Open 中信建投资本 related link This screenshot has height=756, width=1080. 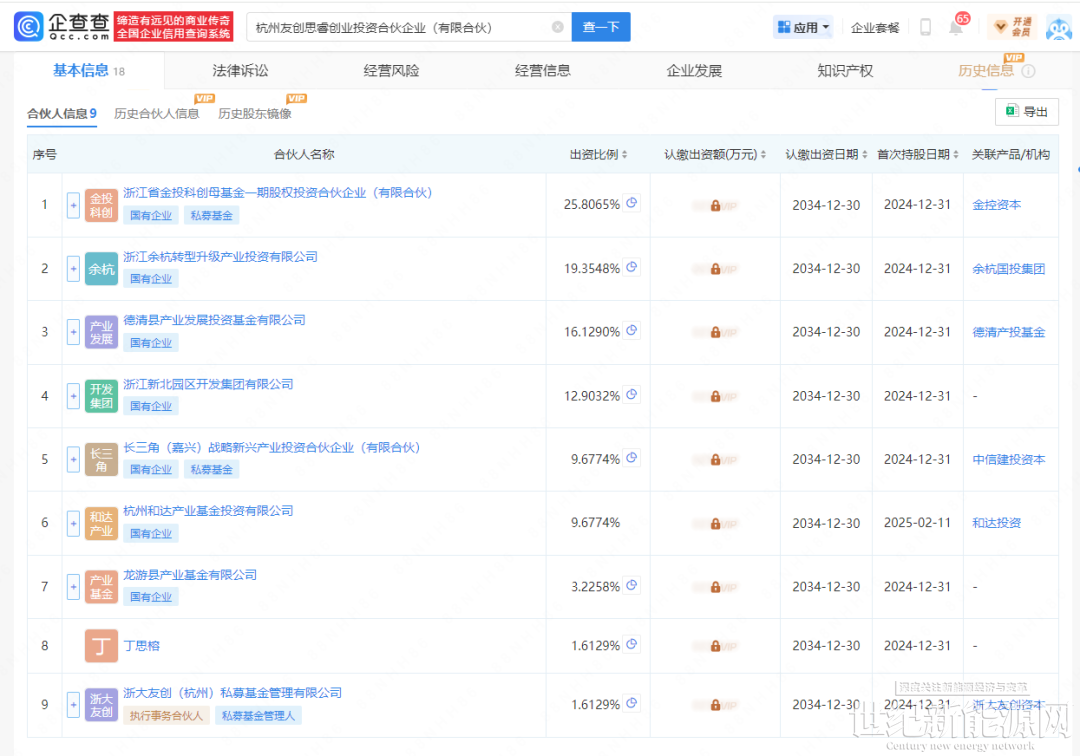1008,459
